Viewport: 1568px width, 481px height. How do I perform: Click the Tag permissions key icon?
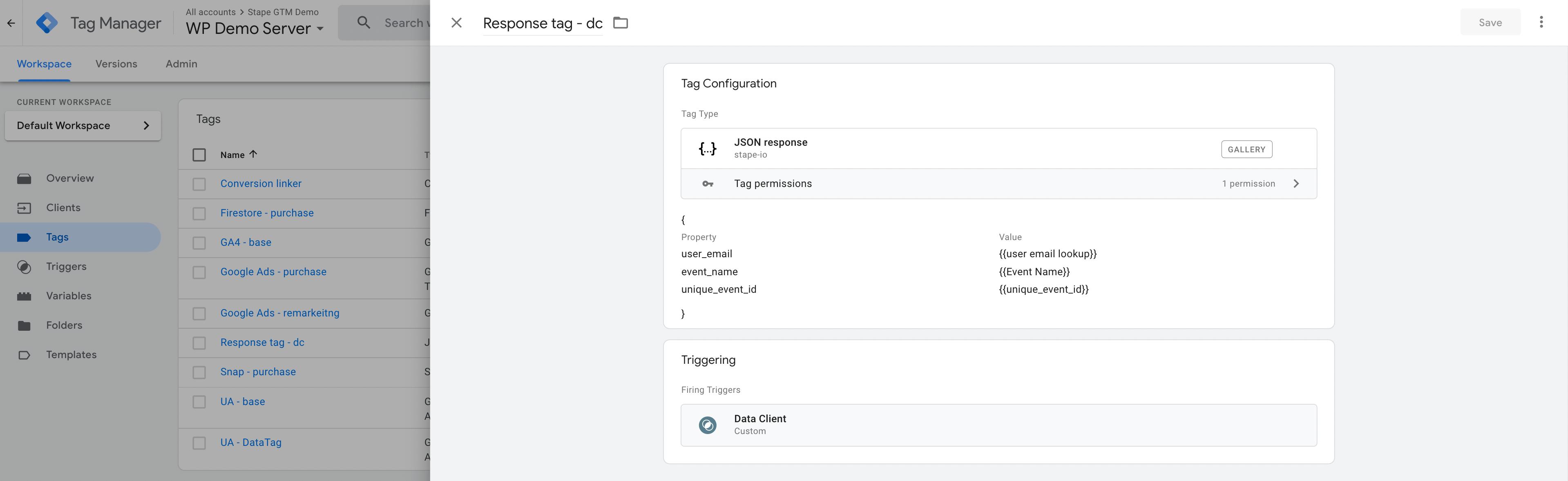(x=707, y=184)
